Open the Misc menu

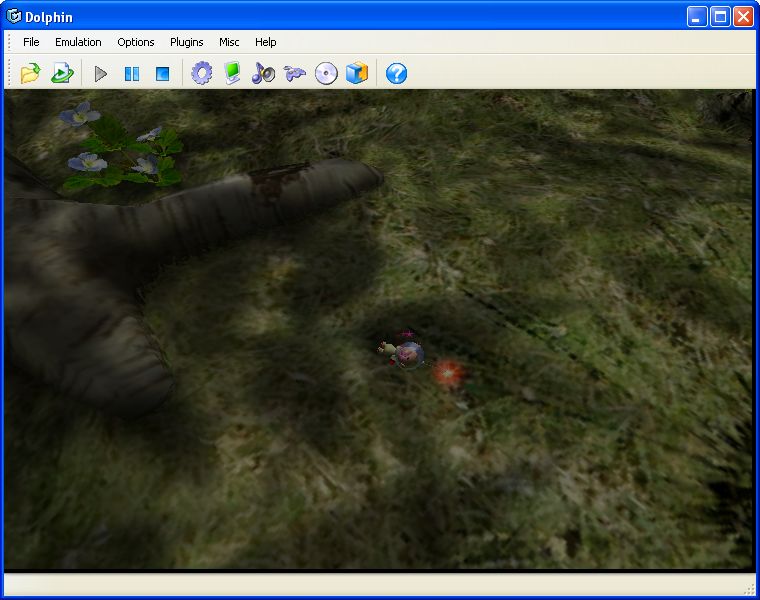(x=229, y=42)
